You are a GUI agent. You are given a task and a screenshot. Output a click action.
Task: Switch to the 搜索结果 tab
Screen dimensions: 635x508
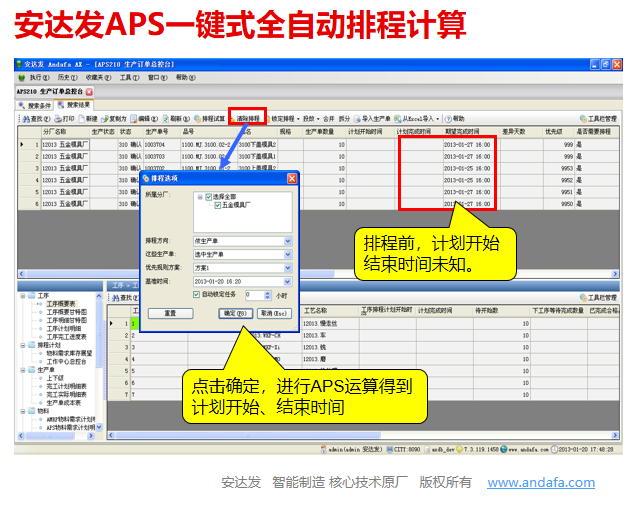pyautogui.click(x=75, y=105)
